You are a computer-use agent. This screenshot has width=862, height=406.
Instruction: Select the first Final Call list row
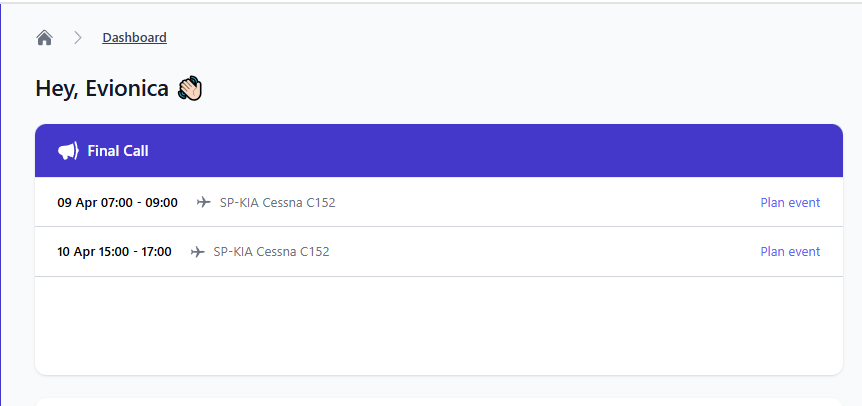click(x=439, y=202)
